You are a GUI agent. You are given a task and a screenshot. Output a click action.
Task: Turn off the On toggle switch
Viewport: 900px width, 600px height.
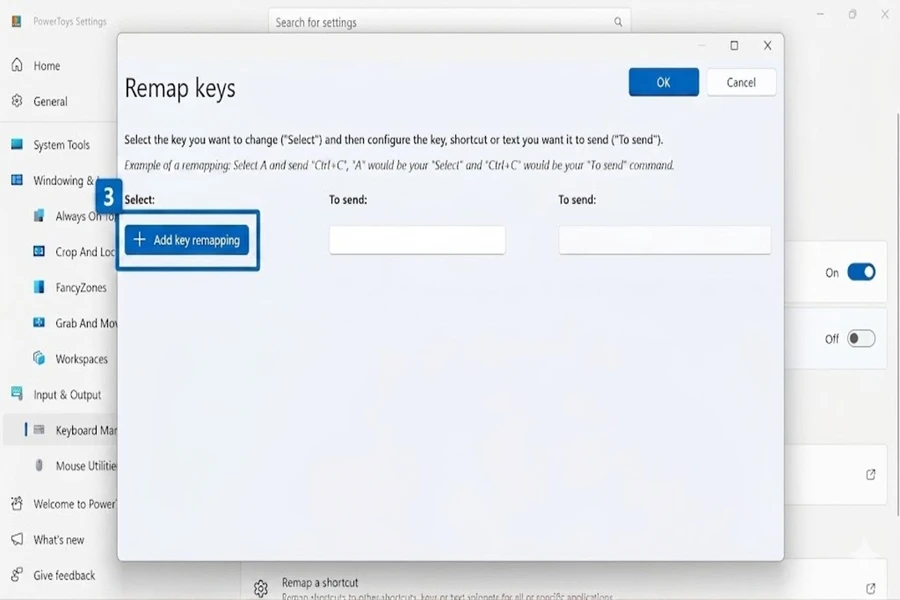861,272
